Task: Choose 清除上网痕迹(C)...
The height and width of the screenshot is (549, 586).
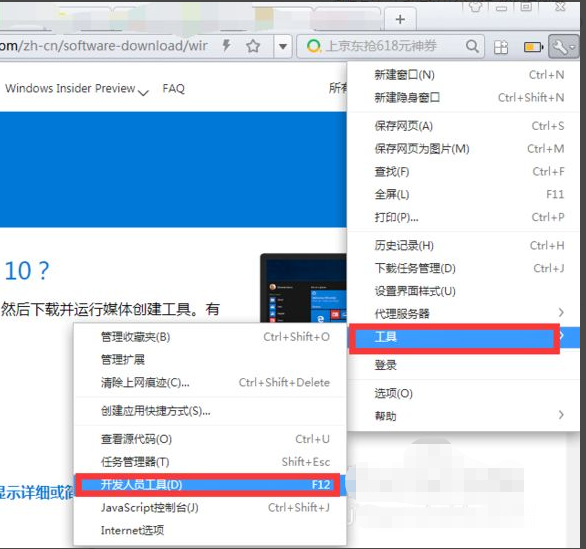Action: point(210,383)
